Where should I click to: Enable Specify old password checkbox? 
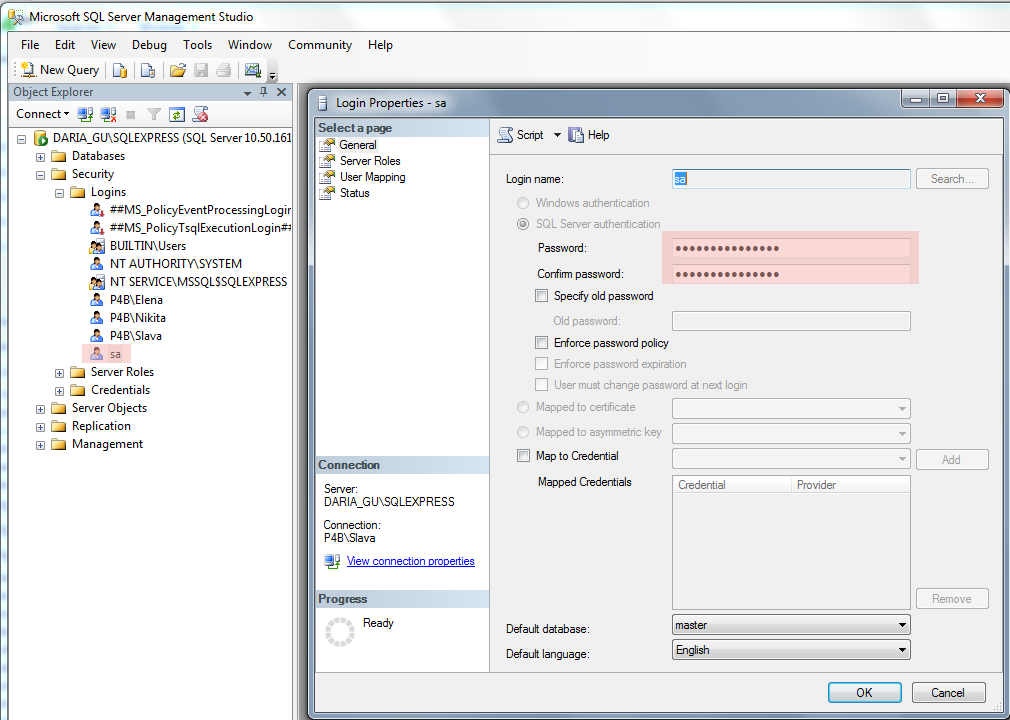point(542,296)
